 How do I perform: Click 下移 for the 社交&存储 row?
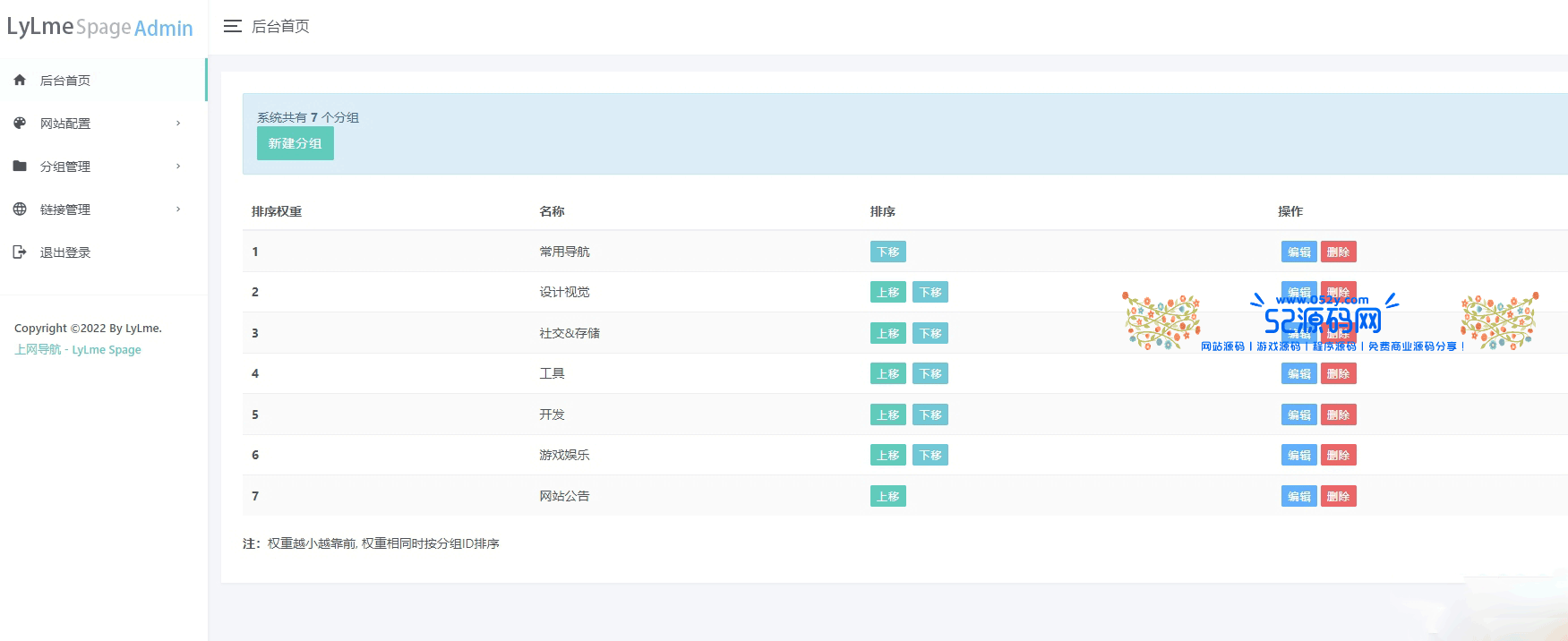tap(930, 334)
